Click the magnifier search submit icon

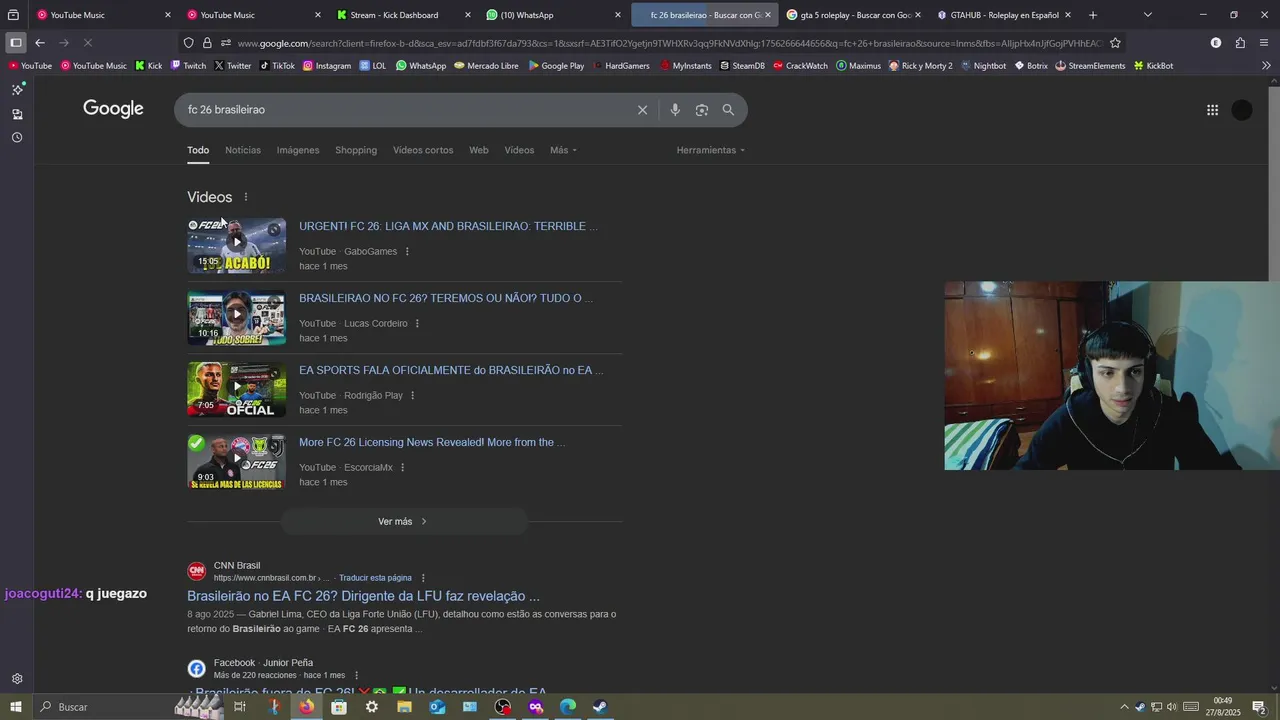click(x=728, y=110)
